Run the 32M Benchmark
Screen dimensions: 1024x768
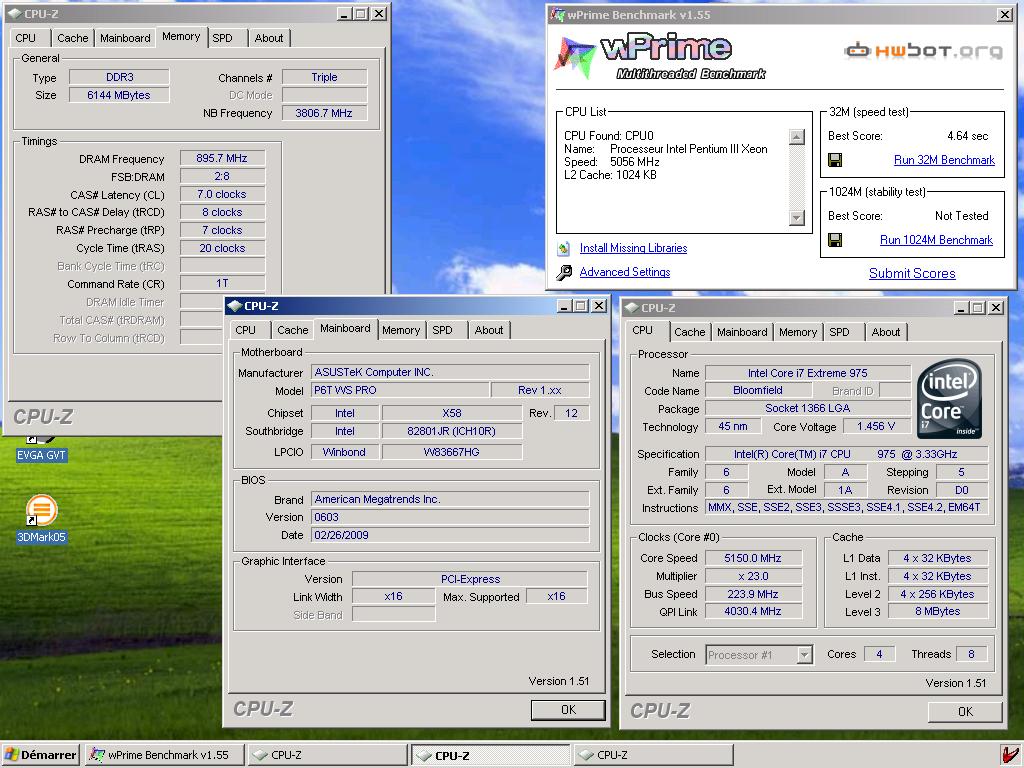[x=944, y=160]
